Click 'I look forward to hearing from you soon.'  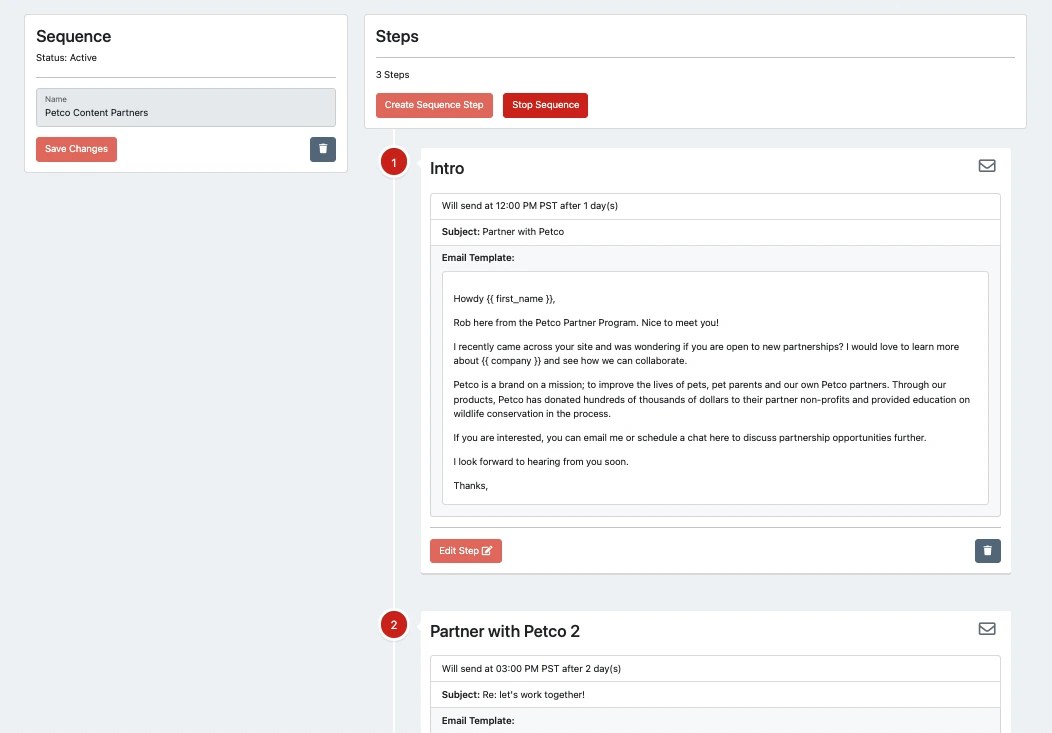pos(541,461)
